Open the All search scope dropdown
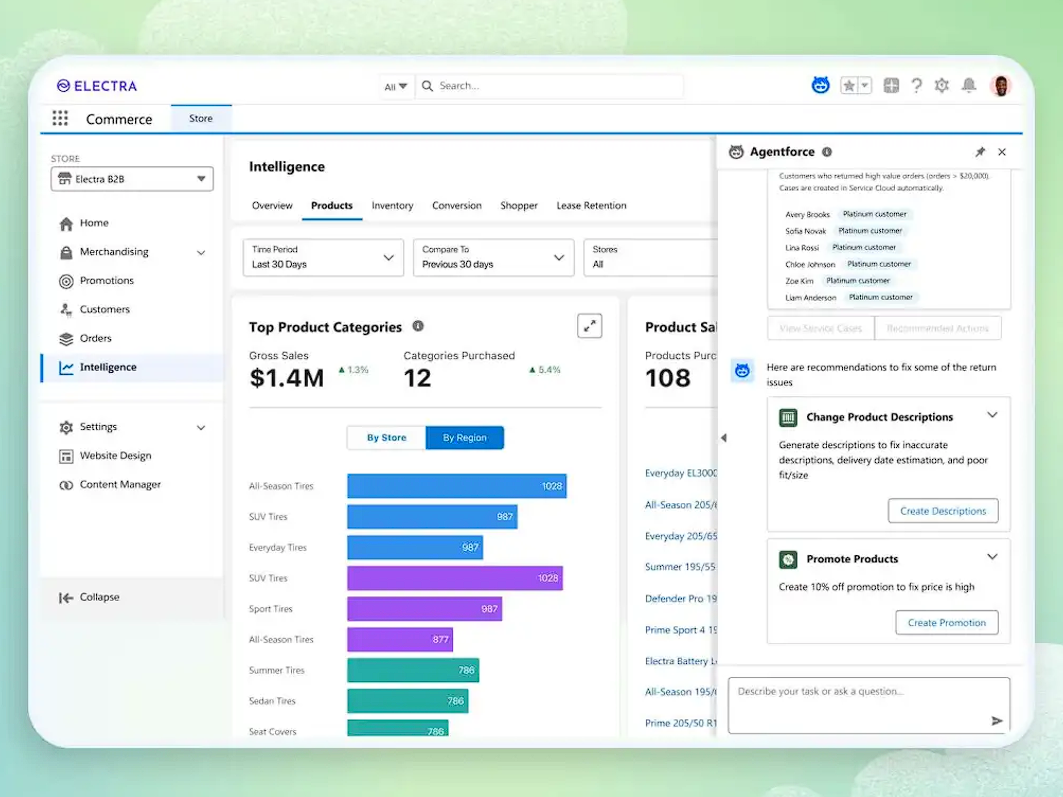1063x797 pixels. click(395, 86)
